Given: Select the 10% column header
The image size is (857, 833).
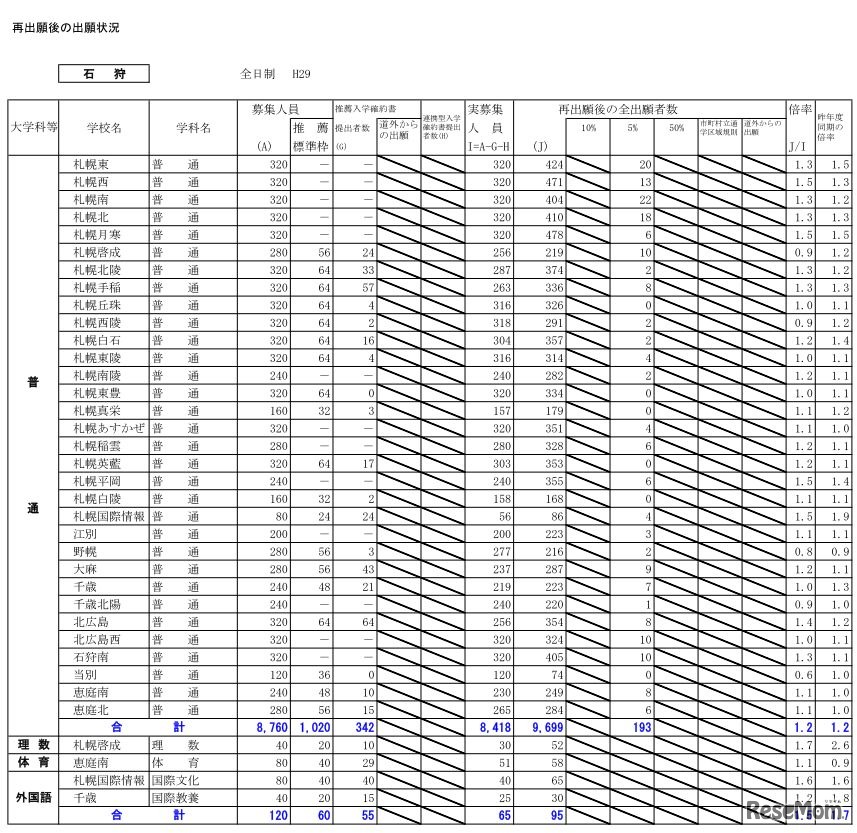Looking at the screenshot, I should [x=588, y=128].
